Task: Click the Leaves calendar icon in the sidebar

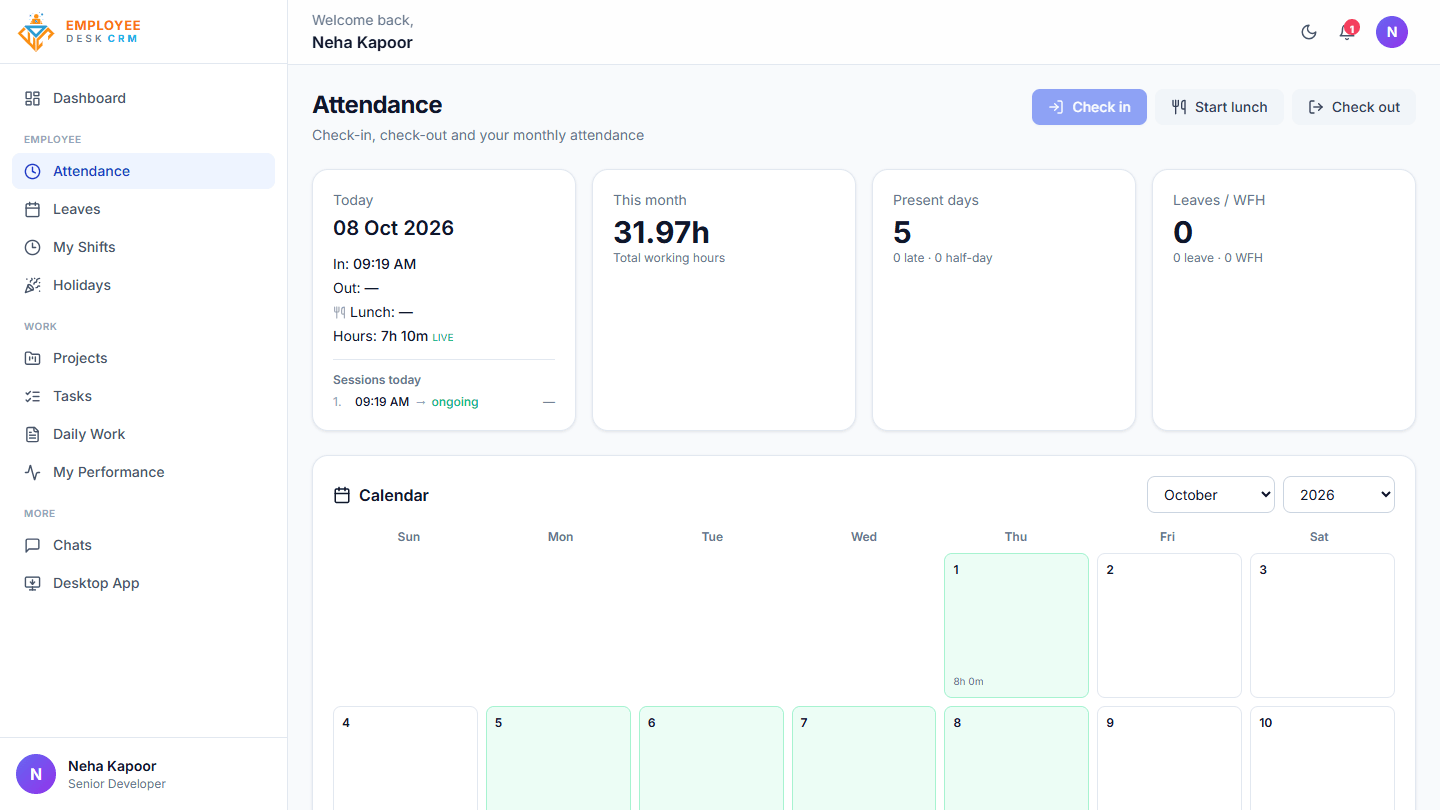Action: (33, 209)
